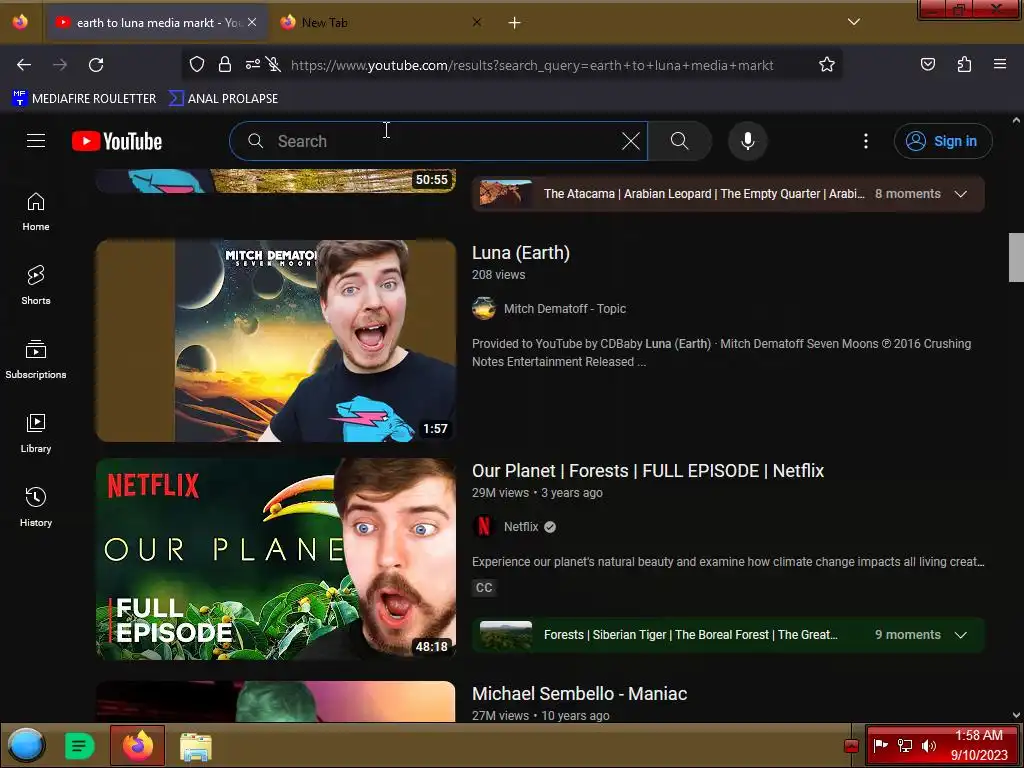Open Firefox application menu
This screenshot has height=768, width=1024.
point(1000,64)
